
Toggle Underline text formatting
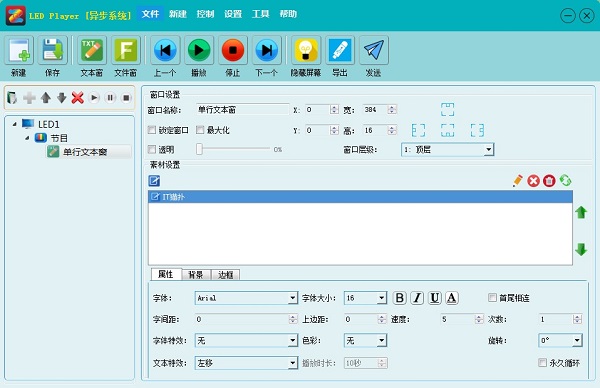click(x=435, y=298)
